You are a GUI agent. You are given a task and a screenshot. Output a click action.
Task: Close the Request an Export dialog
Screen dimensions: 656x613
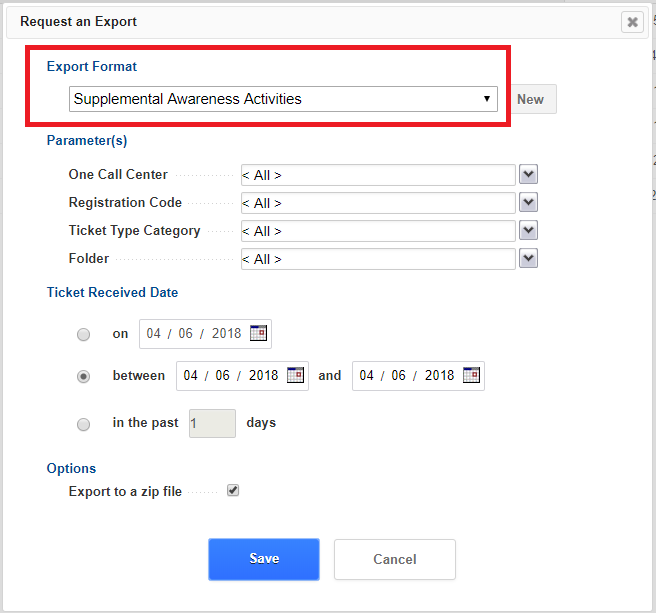pyautogui.click(x=632, y=22)
